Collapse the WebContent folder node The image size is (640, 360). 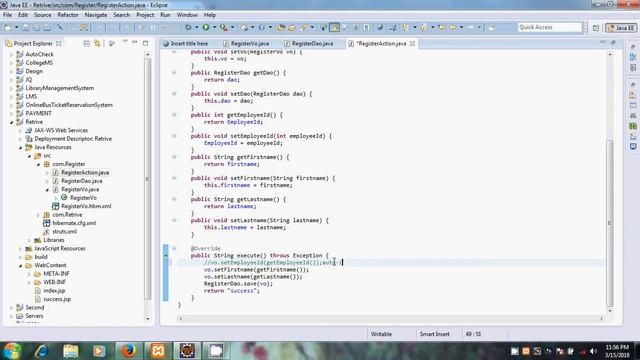pyautogui.click(x=20, y=266)
